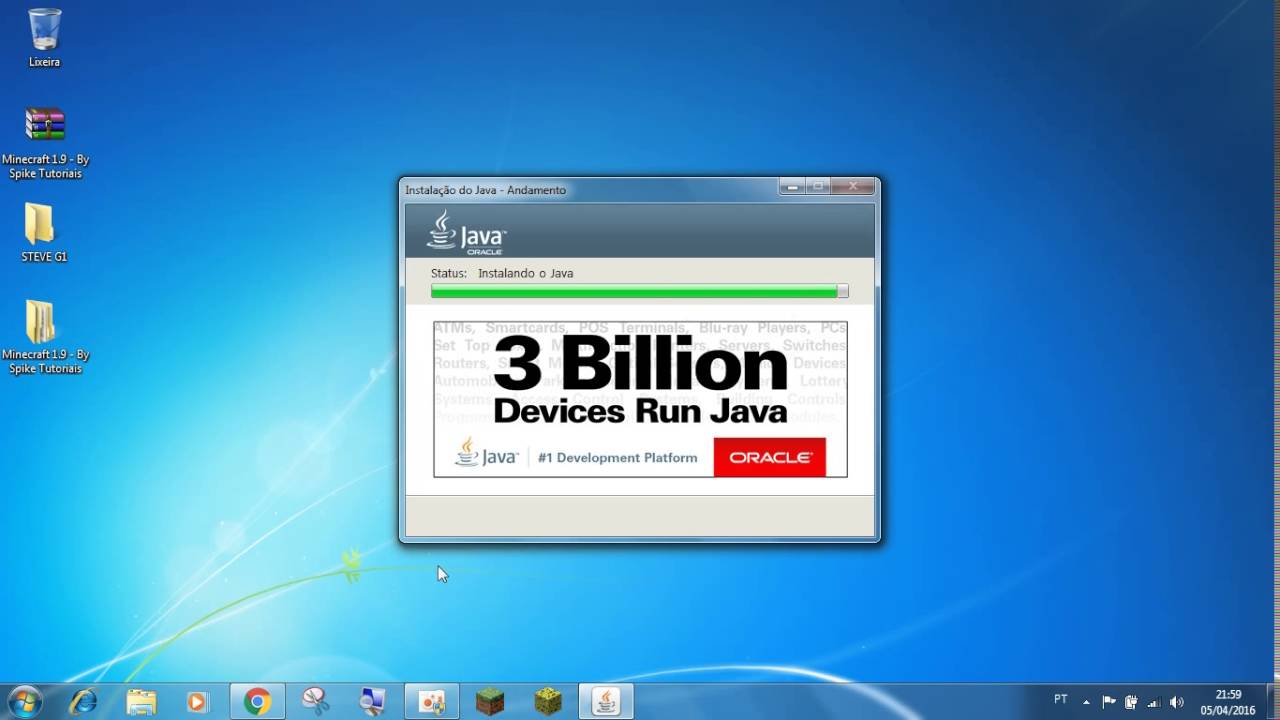Click the green installation progress bar
This screenshot has width=1280, height=720.
640,291
